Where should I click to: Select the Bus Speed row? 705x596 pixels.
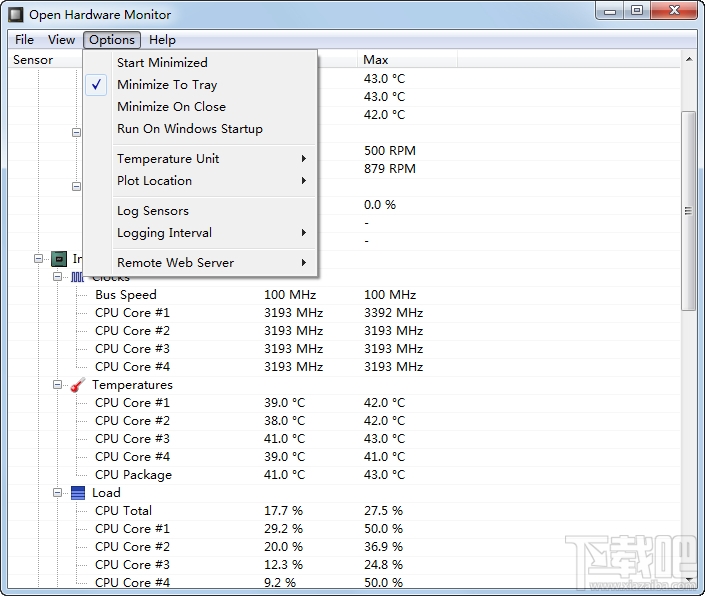point(344,295)
